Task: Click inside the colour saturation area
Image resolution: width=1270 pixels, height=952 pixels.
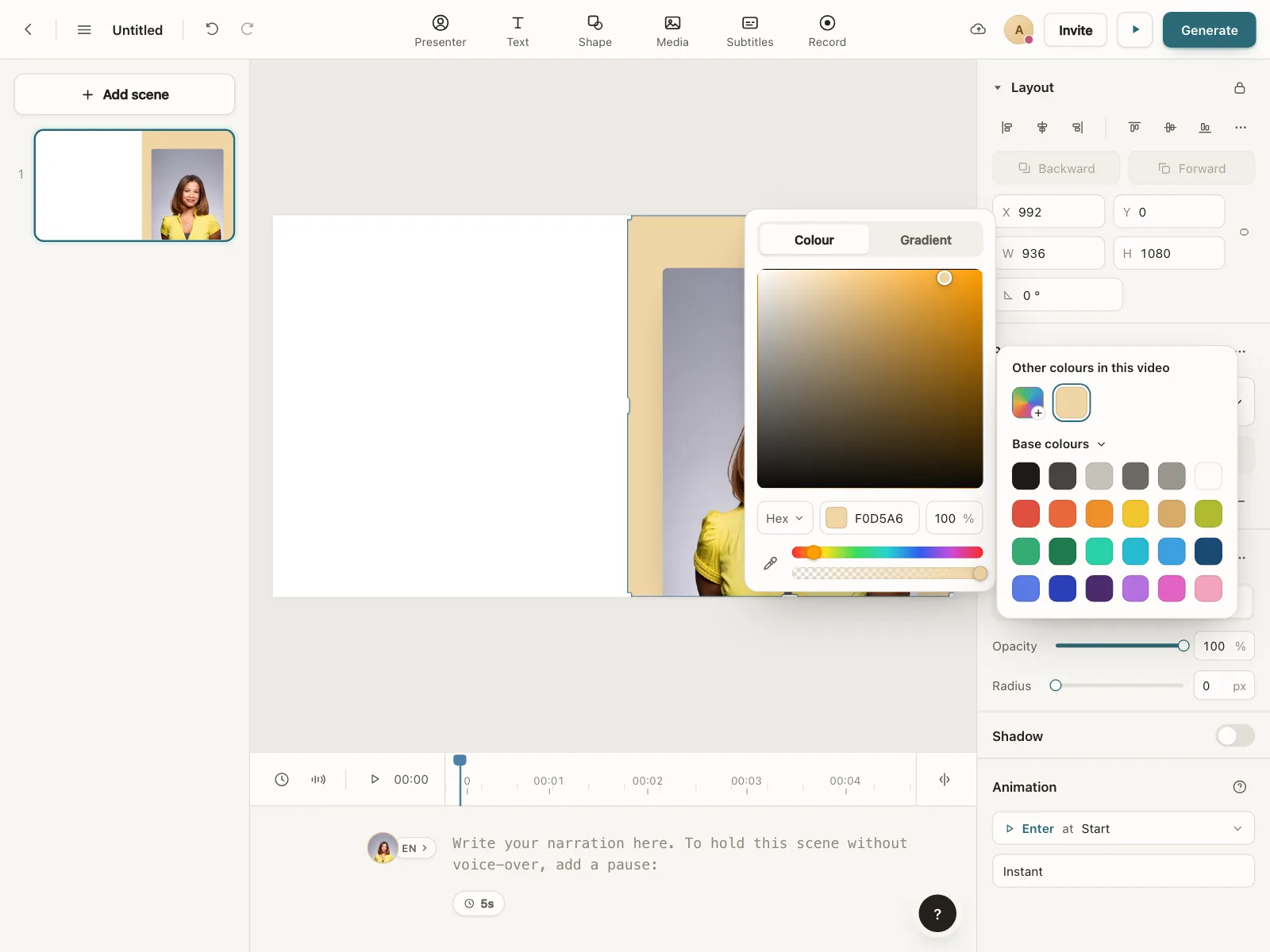Action: [x=870, y=378]
